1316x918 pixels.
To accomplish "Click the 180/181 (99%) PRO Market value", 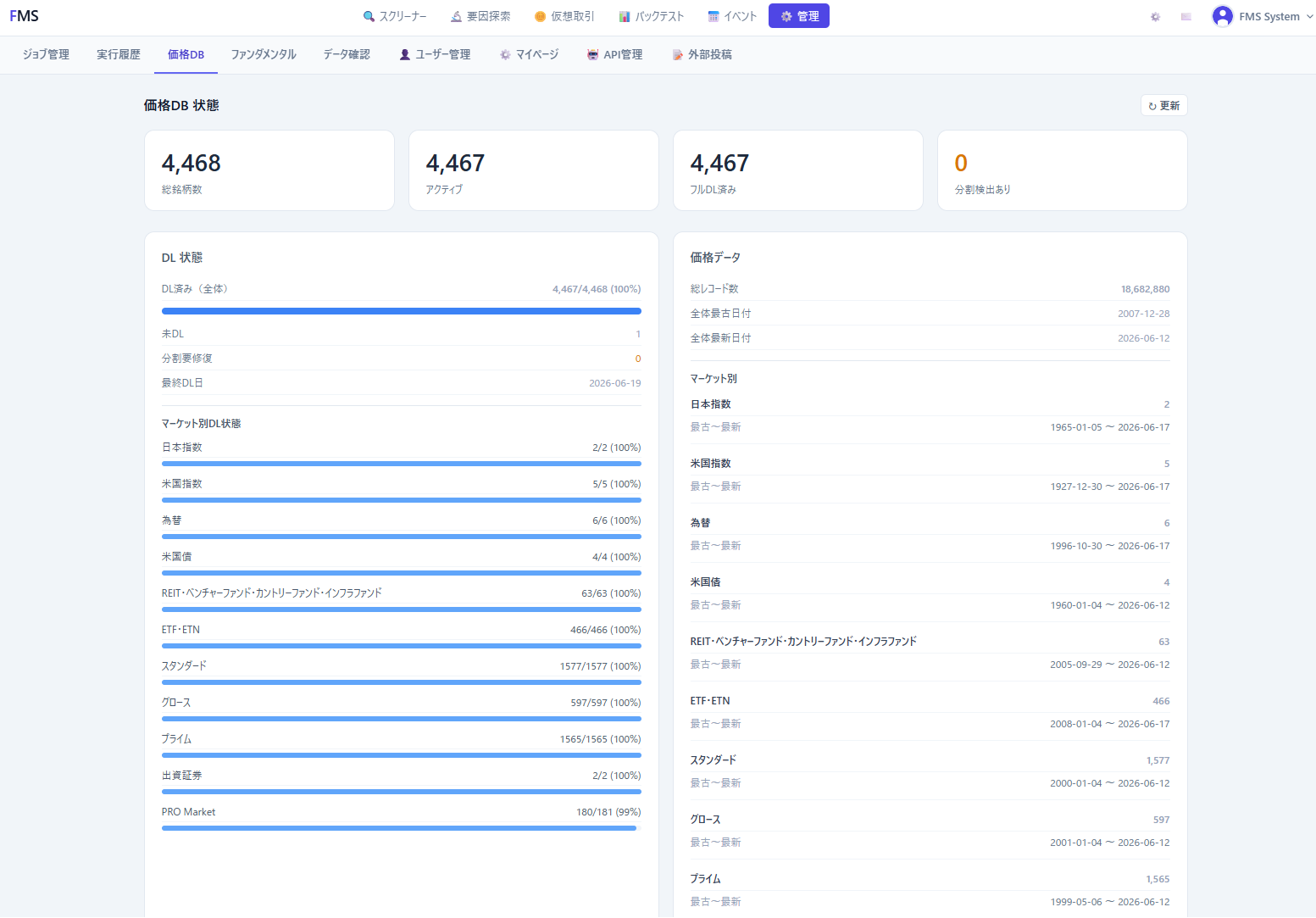I will click(608, 812).
